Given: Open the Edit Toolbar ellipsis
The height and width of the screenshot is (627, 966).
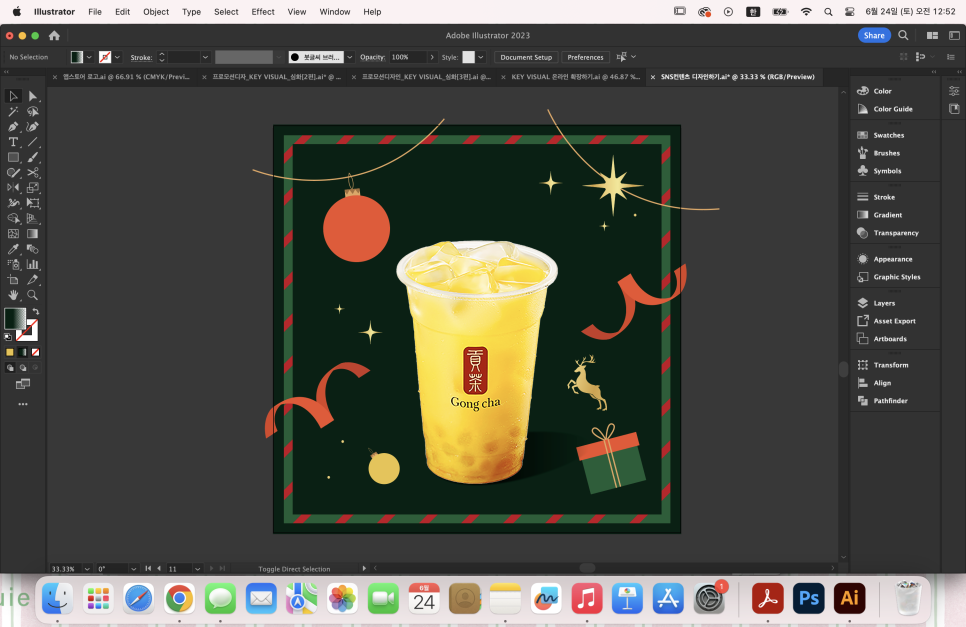Looking at the screenshot, I should pyautogui.click(x=23, y=405).
